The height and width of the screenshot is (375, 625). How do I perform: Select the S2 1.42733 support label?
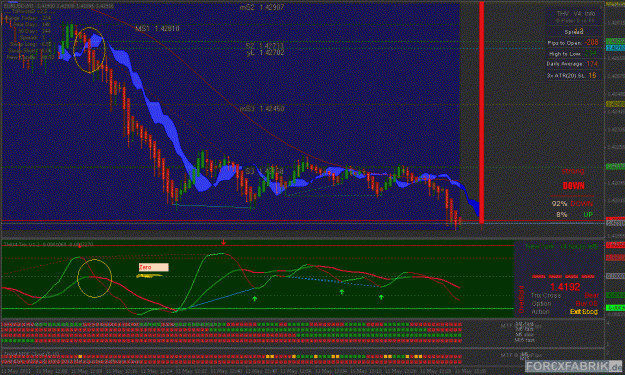(265, 46)
